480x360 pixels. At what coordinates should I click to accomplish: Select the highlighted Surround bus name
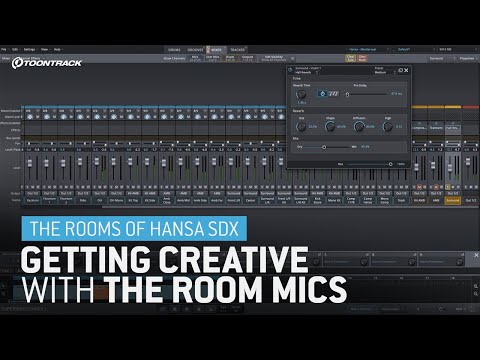coord(453,200)
